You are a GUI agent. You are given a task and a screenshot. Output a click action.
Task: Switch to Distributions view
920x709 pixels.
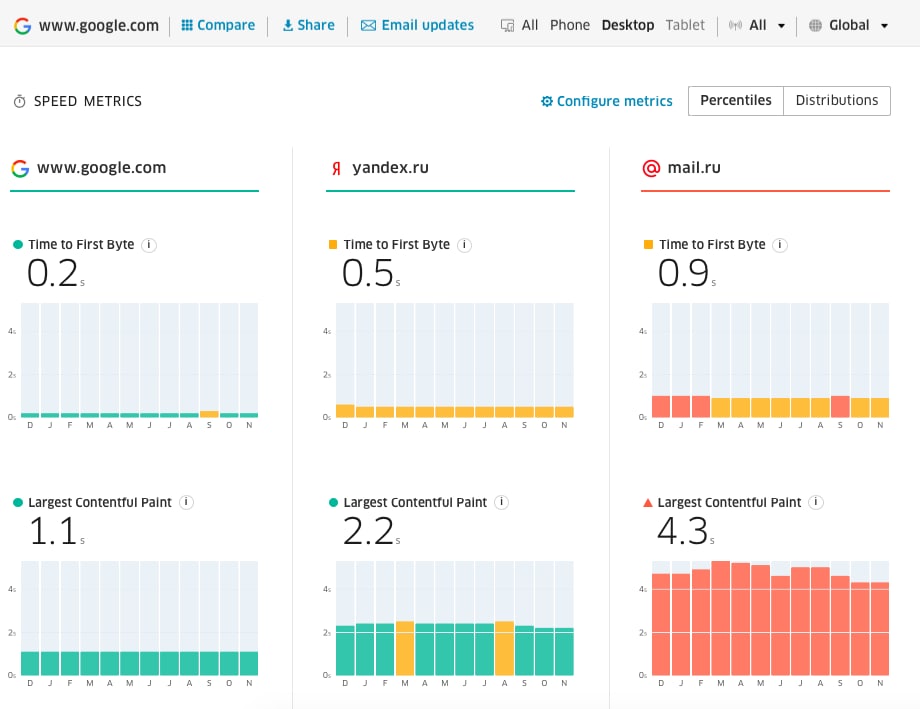tap(836, 101)
